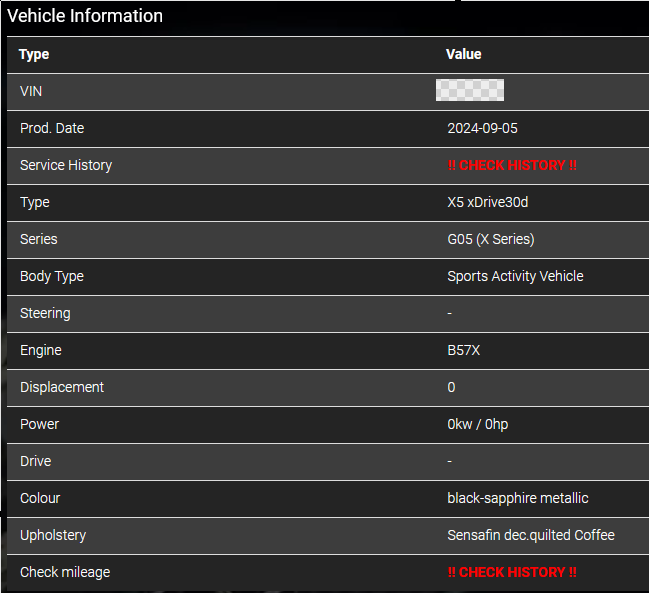This screenshot has height=593, width=649.
Task: Click the redacted VIN value
Action: coord(470,90)
